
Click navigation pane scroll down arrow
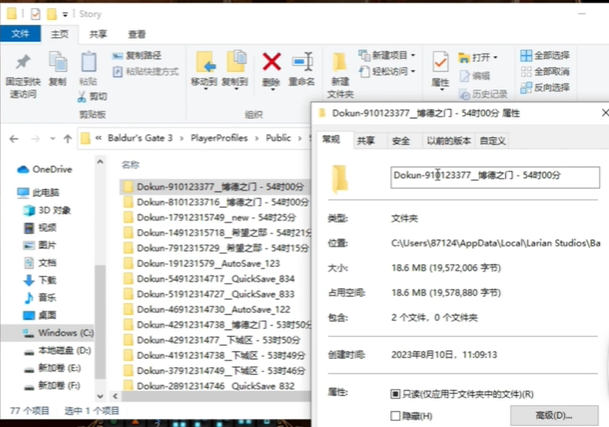(x=100, y=396)
